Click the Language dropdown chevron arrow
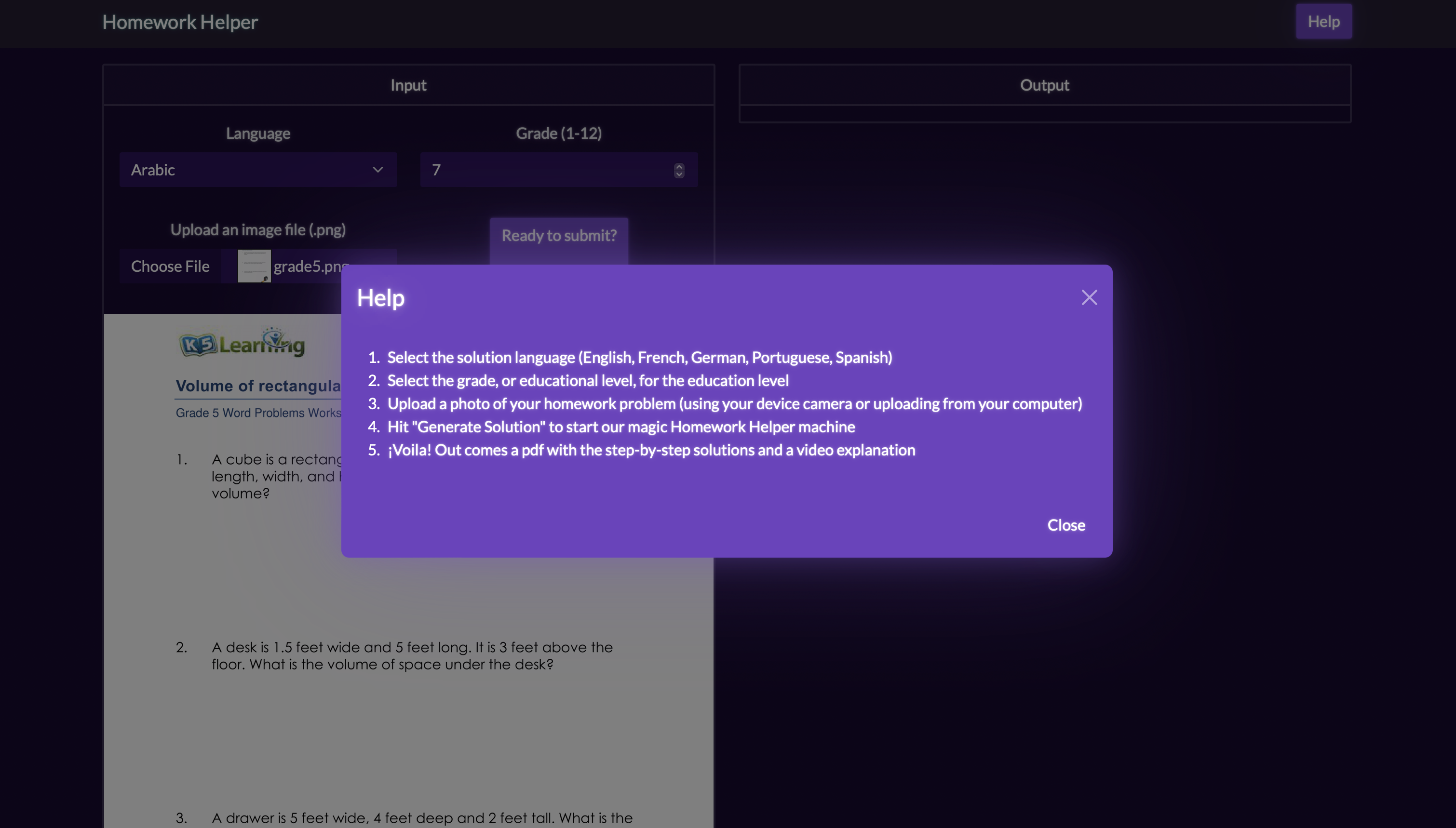The image size is (1456, 828). [377, 170]
